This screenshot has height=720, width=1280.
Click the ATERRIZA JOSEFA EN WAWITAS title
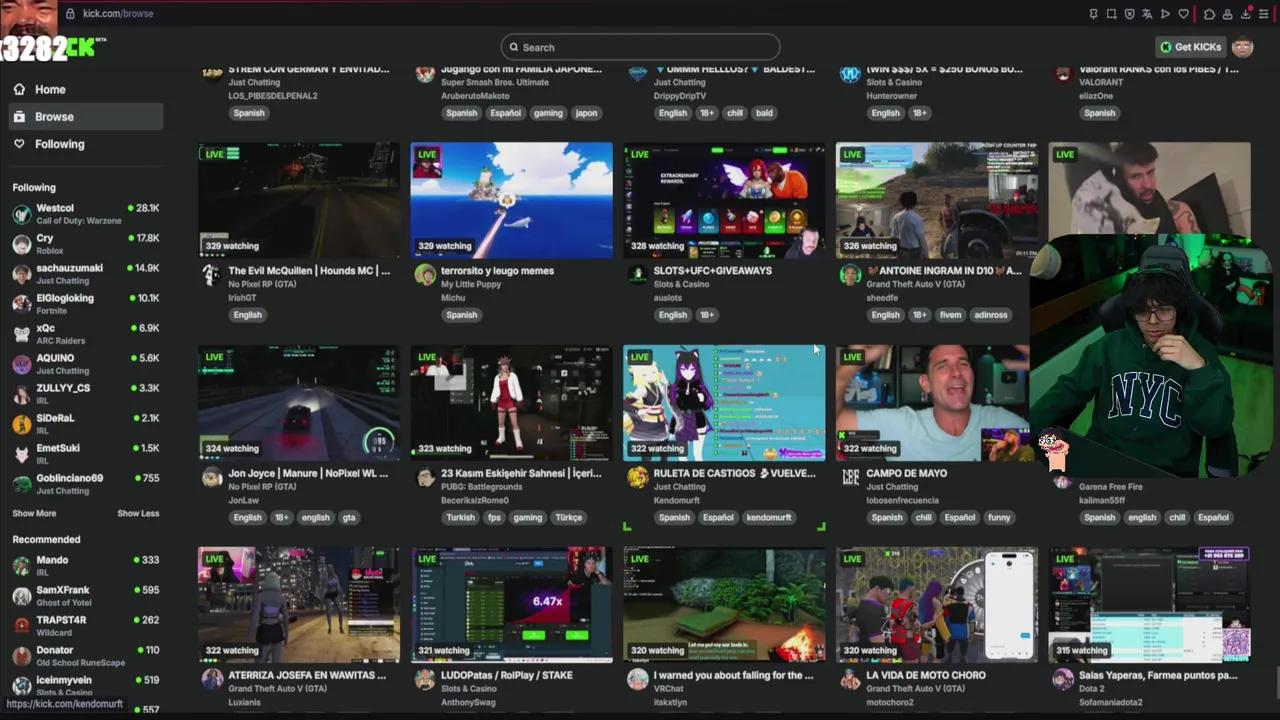[x=307, y=675]
